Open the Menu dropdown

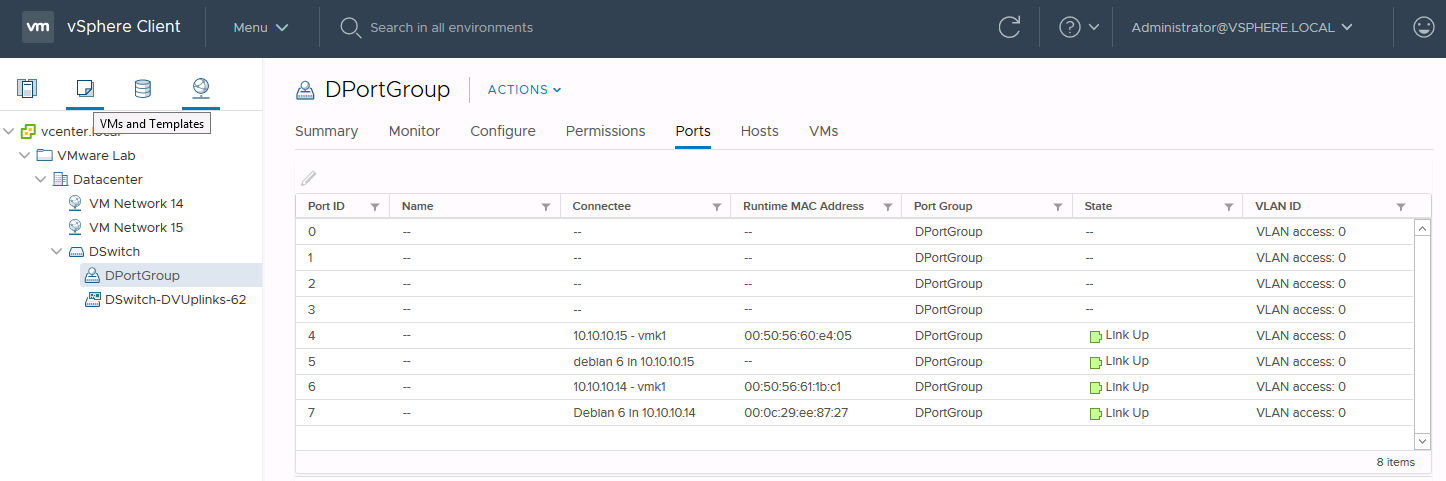(x=260, y=27)
